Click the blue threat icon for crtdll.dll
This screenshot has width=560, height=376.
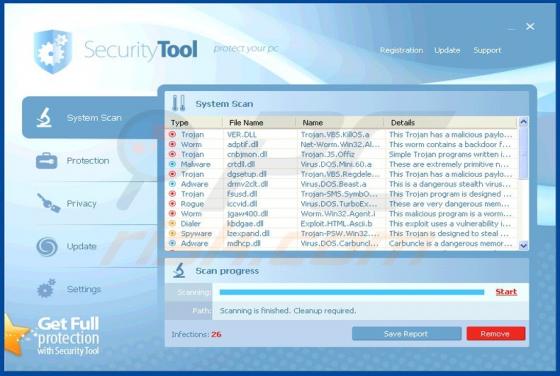point(172,164)
